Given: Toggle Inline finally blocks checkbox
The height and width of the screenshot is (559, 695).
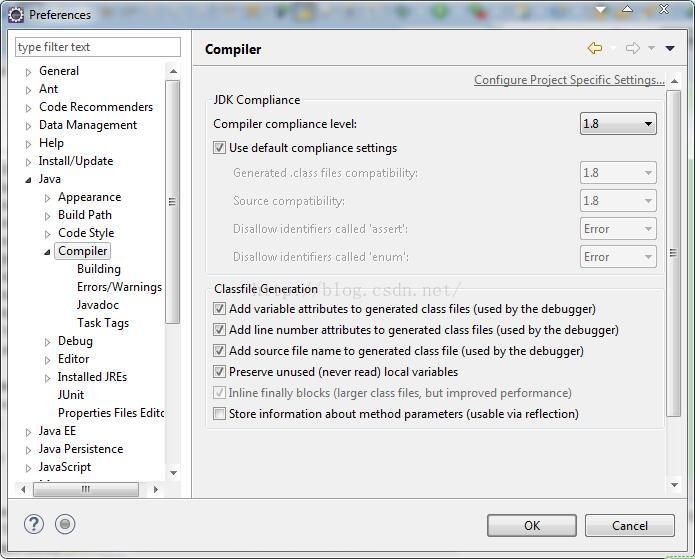Looking at the screenshot, I should (219, 393).
